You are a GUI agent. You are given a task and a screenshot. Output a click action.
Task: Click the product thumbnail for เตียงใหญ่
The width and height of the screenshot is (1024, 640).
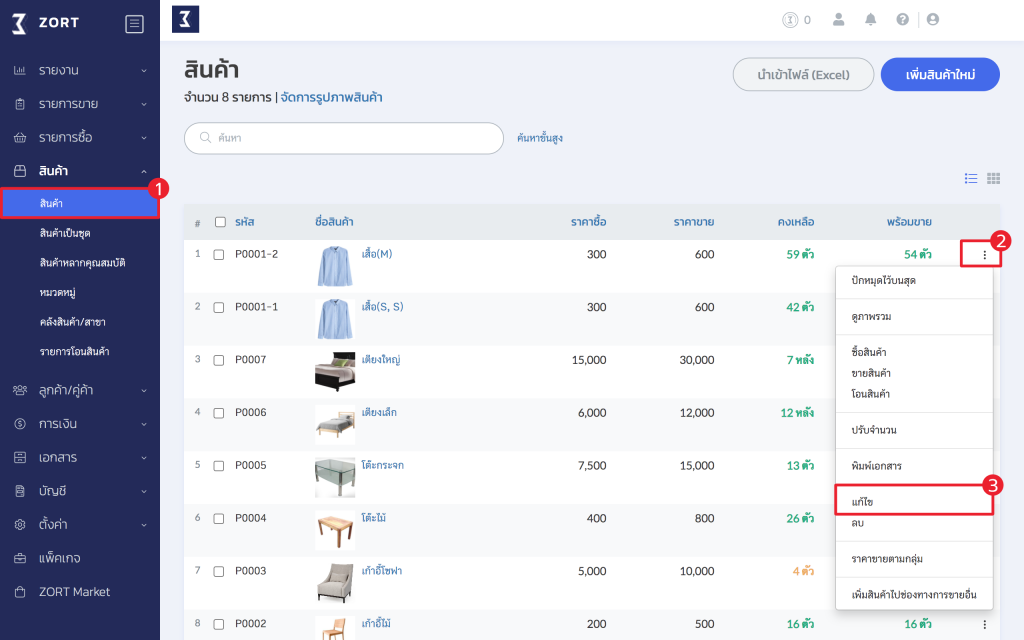334,369
